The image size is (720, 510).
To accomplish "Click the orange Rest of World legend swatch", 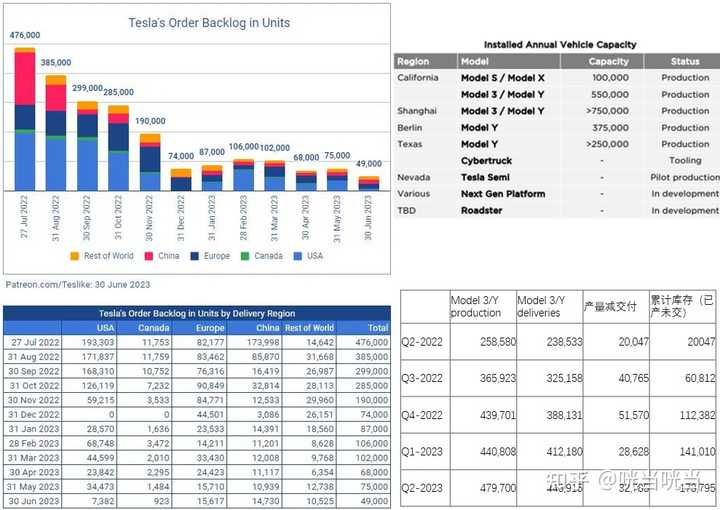I will (74, 256).
